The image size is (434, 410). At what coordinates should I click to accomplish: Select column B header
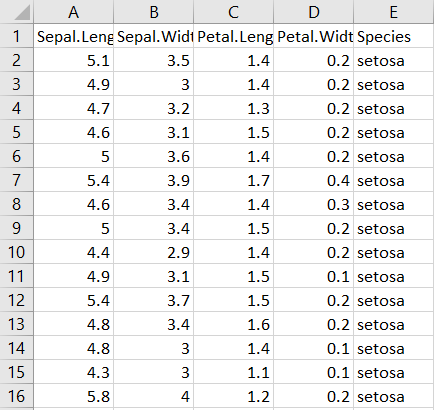153,12
